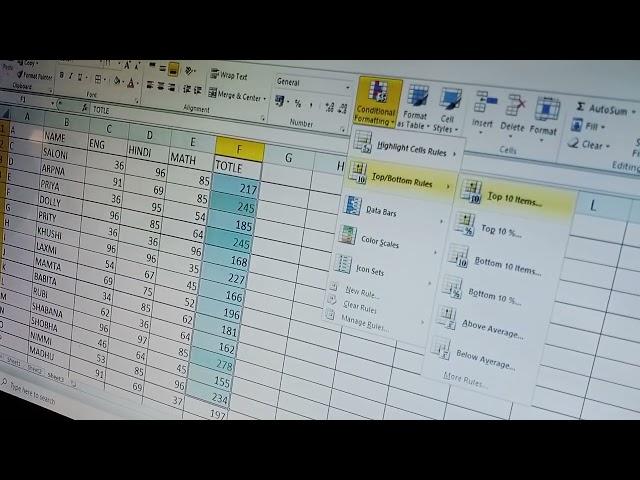The height and width of the screenshot is (480, 640).
Task: Toggle Top Align vertical alignment
Action: 152,65
